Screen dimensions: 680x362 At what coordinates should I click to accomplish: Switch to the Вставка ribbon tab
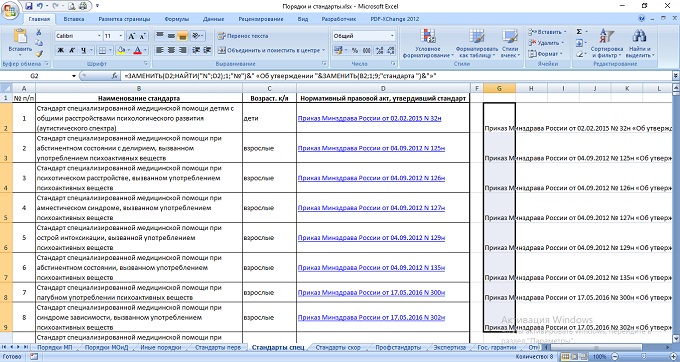74,19
